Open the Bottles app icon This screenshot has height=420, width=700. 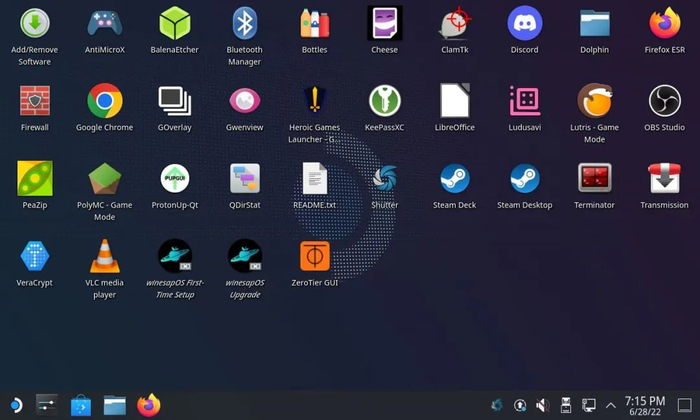pos(315,23)
